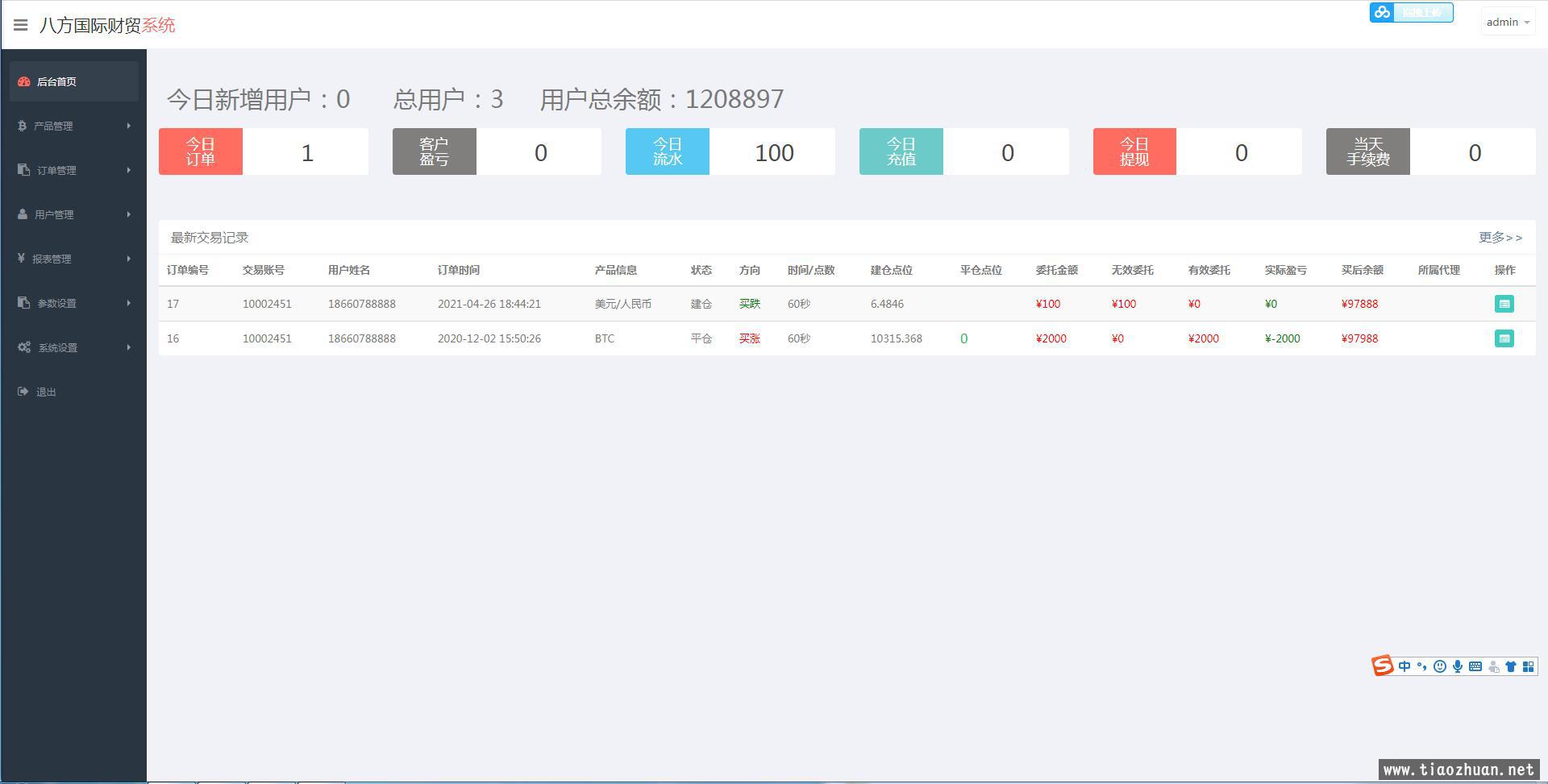Click the 买后余额 column header
The width and height of the screenshot is (1548, 784).
click(1363, 270)
